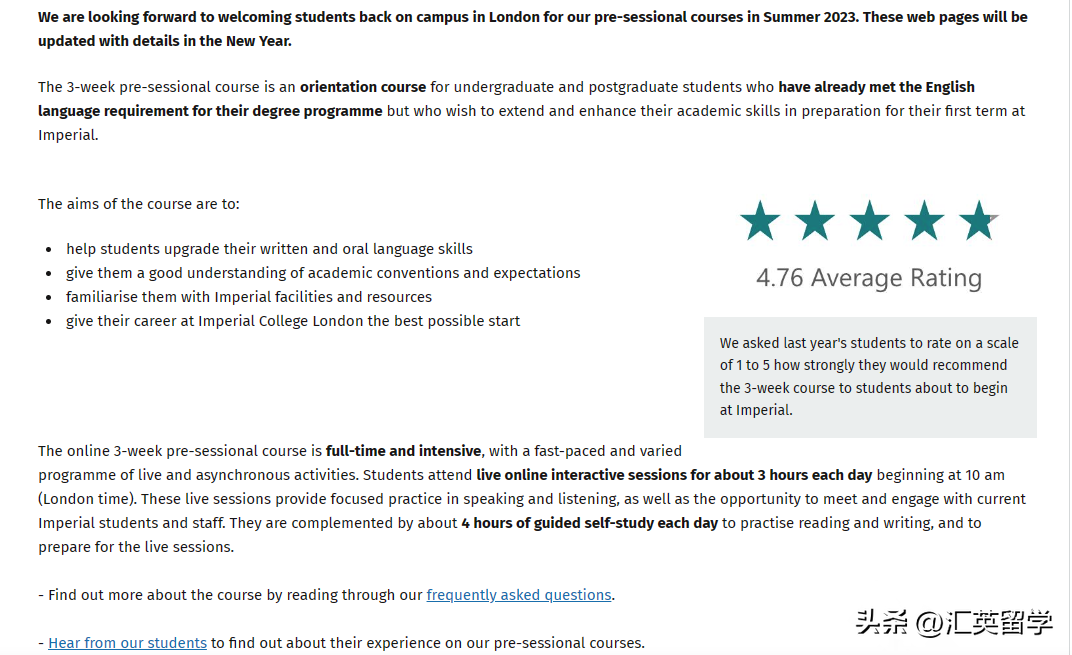The width and height of the screenshot is (1072, 655).
Task: Click the bullet about best possible start
Action: [293, 321]
